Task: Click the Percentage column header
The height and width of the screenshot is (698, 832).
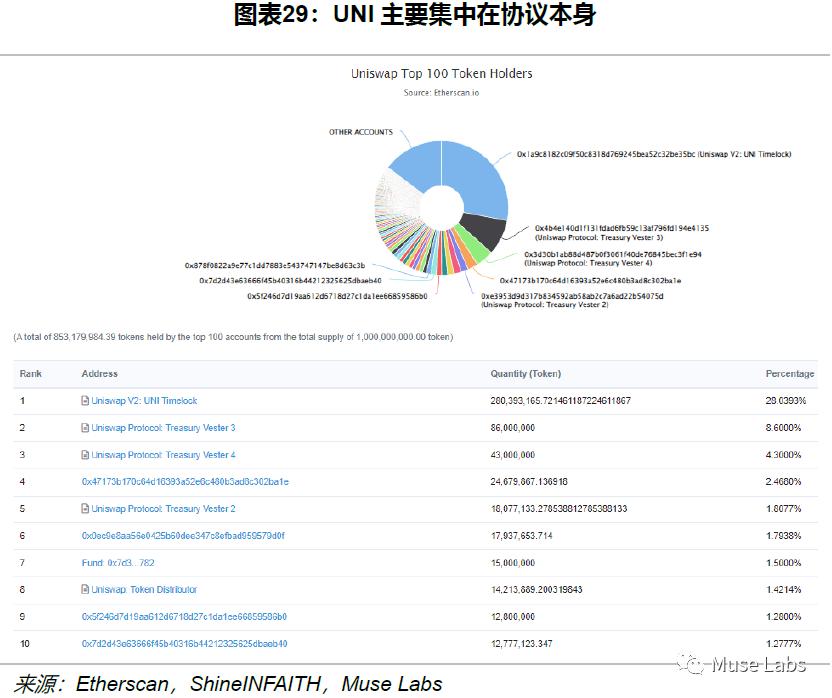Action: [x=790, y=374]
